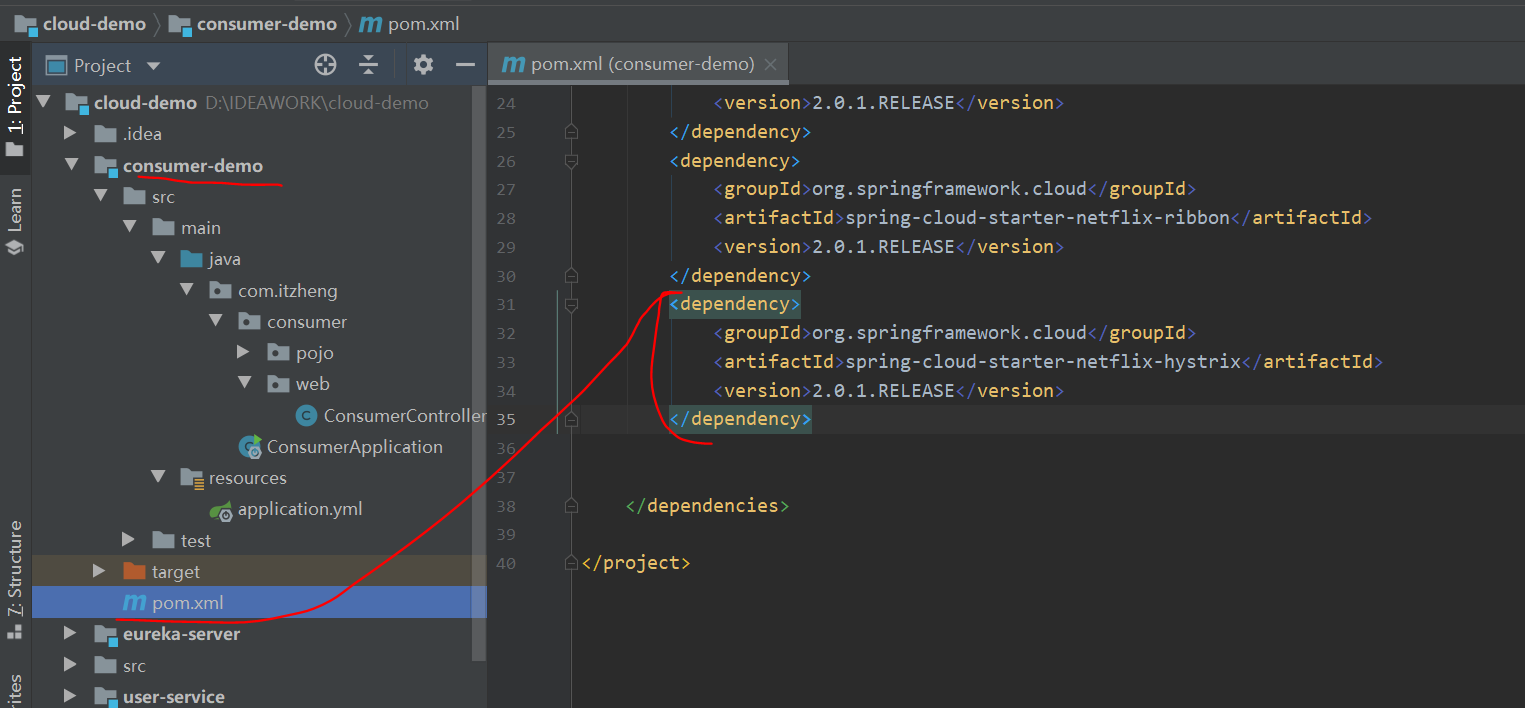1525x708 pixels.
Task: Collapse the com.itzheng package
Action: [x=187, y=290]
